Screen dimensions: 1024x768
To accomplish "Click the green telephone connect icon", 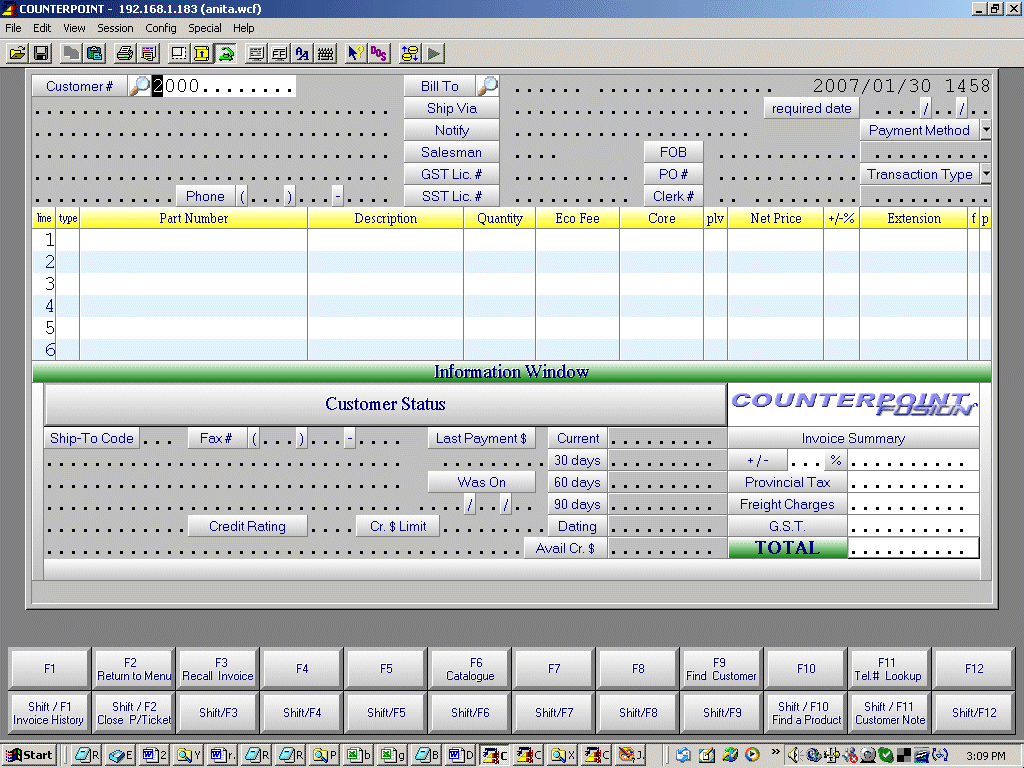I will [x=226, y=53].
